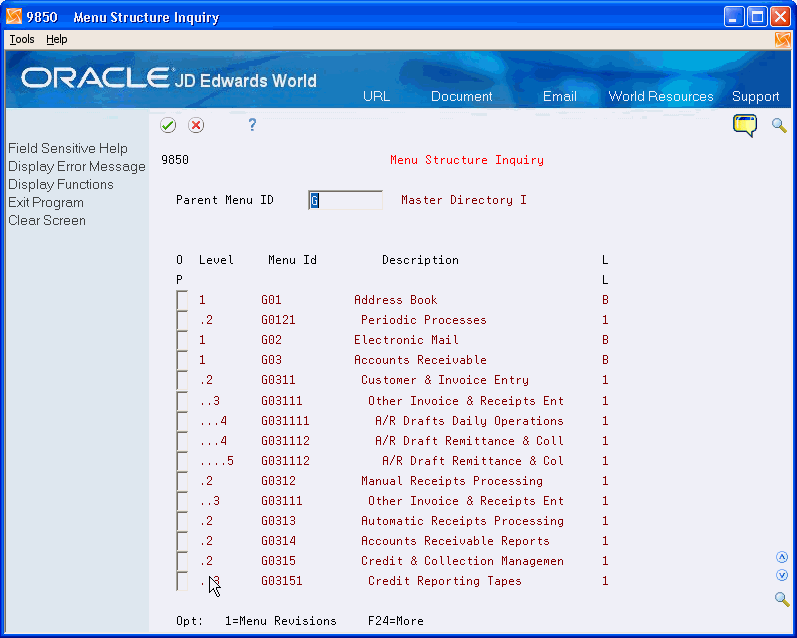Open the Help menu
The width and height of the screenshot is (797, 638).
(56, 39)
